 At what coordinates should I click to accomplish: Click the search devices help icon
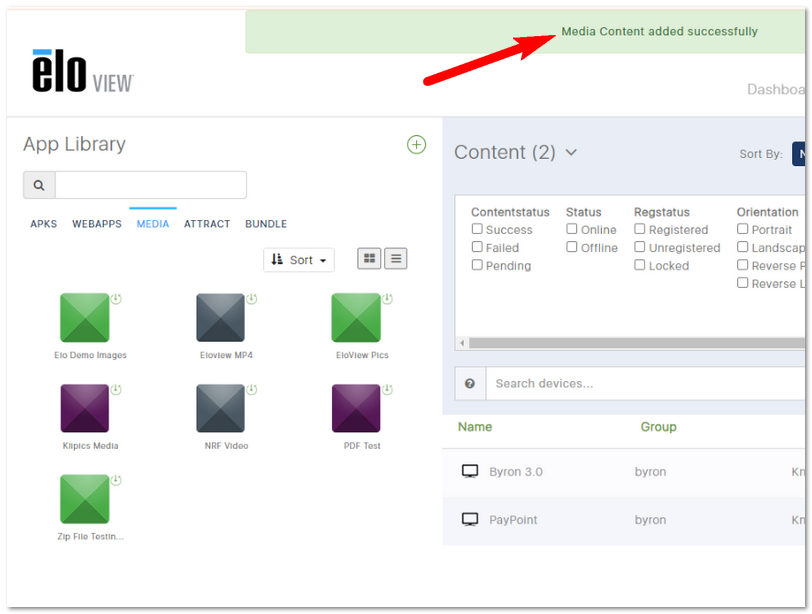pos(470,384)
